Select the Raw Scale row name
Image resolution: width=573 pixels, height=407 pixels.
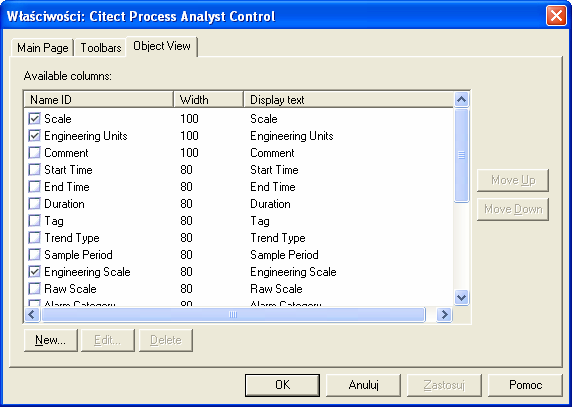pos(70,289)
